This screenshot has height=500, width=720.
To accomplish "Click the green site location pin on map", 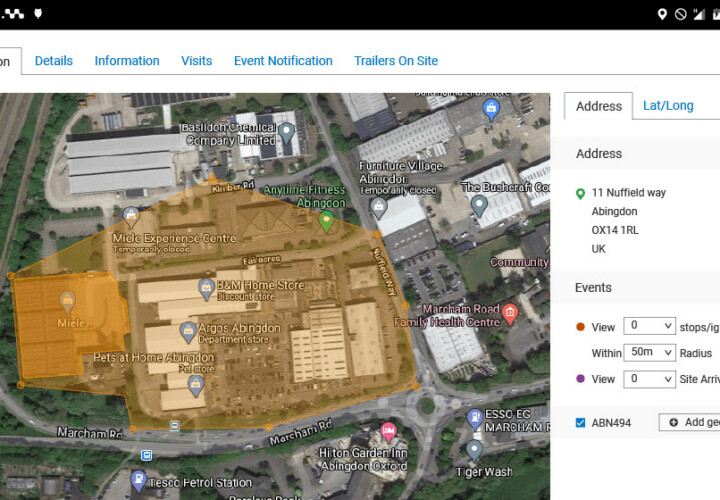I will 326,222.
